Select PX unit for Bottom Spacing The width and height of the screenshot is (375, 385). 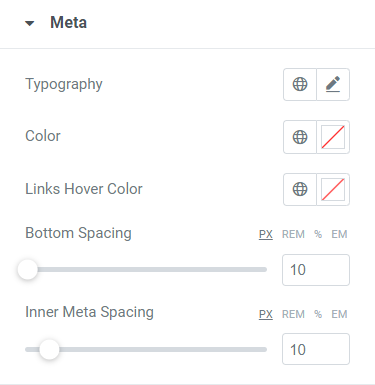[266, 234]
